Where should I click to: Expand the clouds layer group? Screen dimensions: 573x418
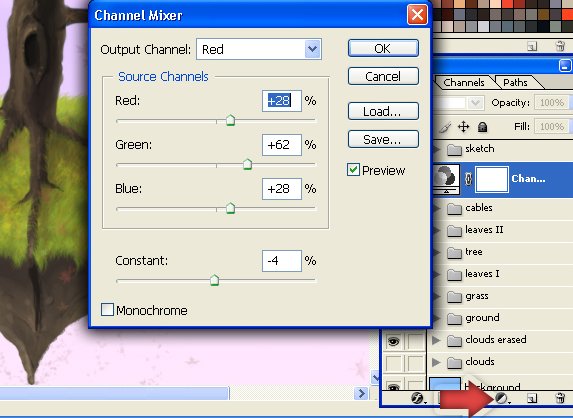pos(436,362)
